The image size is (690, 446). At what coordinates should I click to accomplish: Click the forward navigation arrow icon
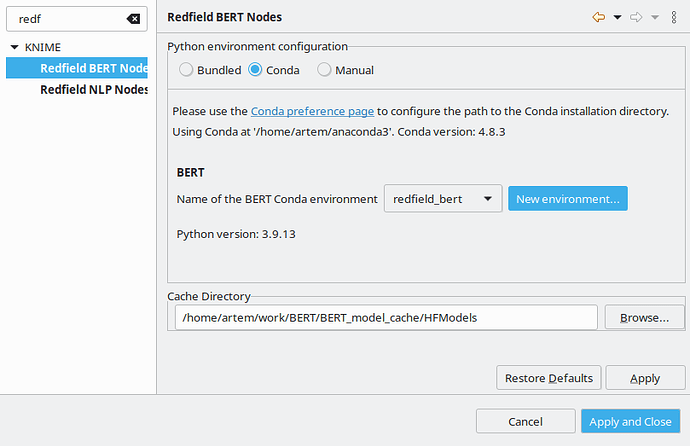(x=636, y=17)
